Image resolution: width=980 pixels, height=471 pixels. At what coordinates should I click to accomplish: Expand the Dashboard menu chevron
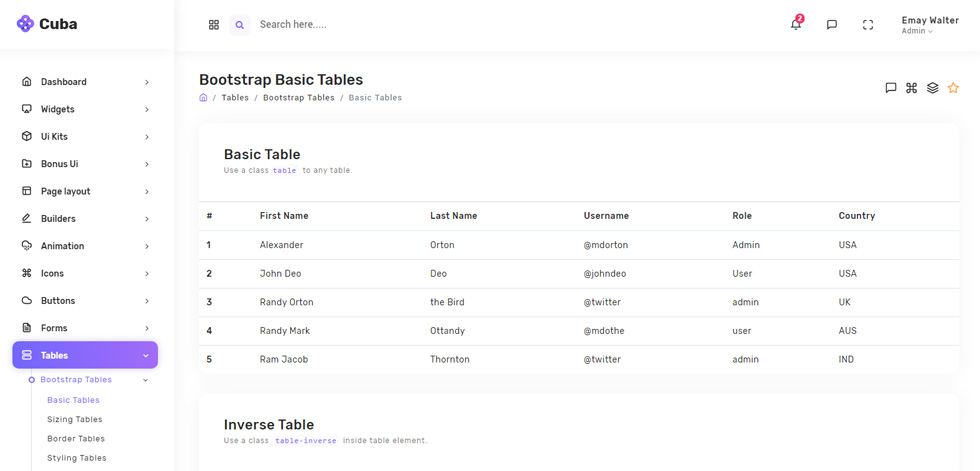click(x=147, y=82)
